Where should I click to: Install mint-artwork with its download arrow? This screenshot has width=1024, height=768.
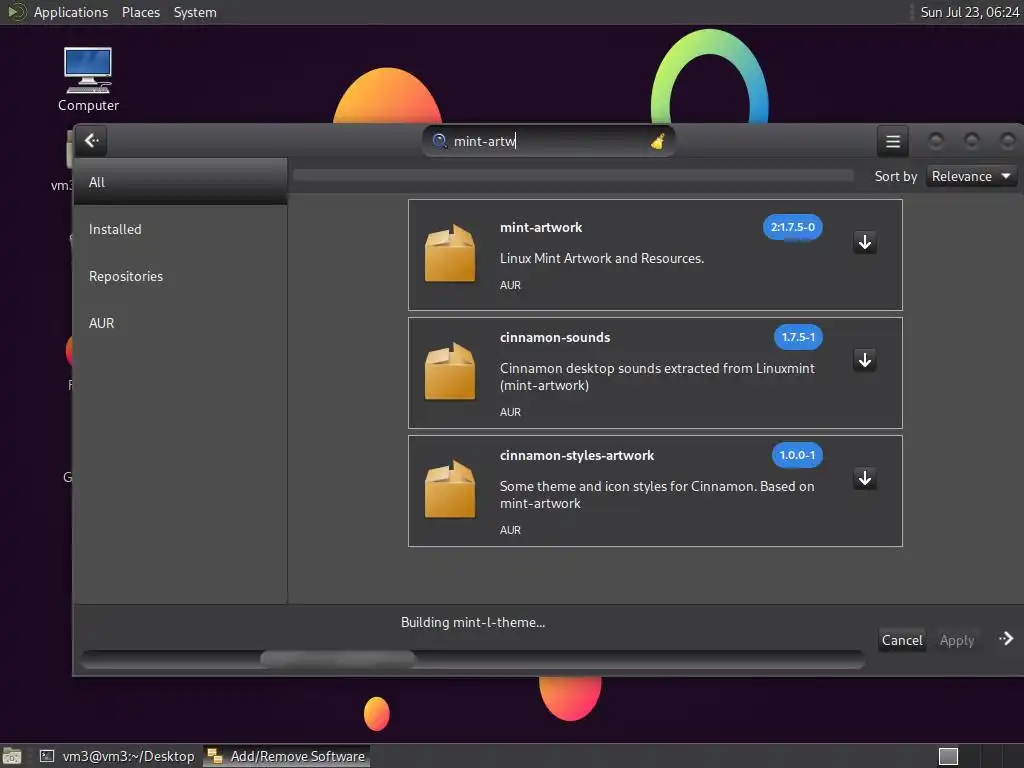tap(865, 242)
